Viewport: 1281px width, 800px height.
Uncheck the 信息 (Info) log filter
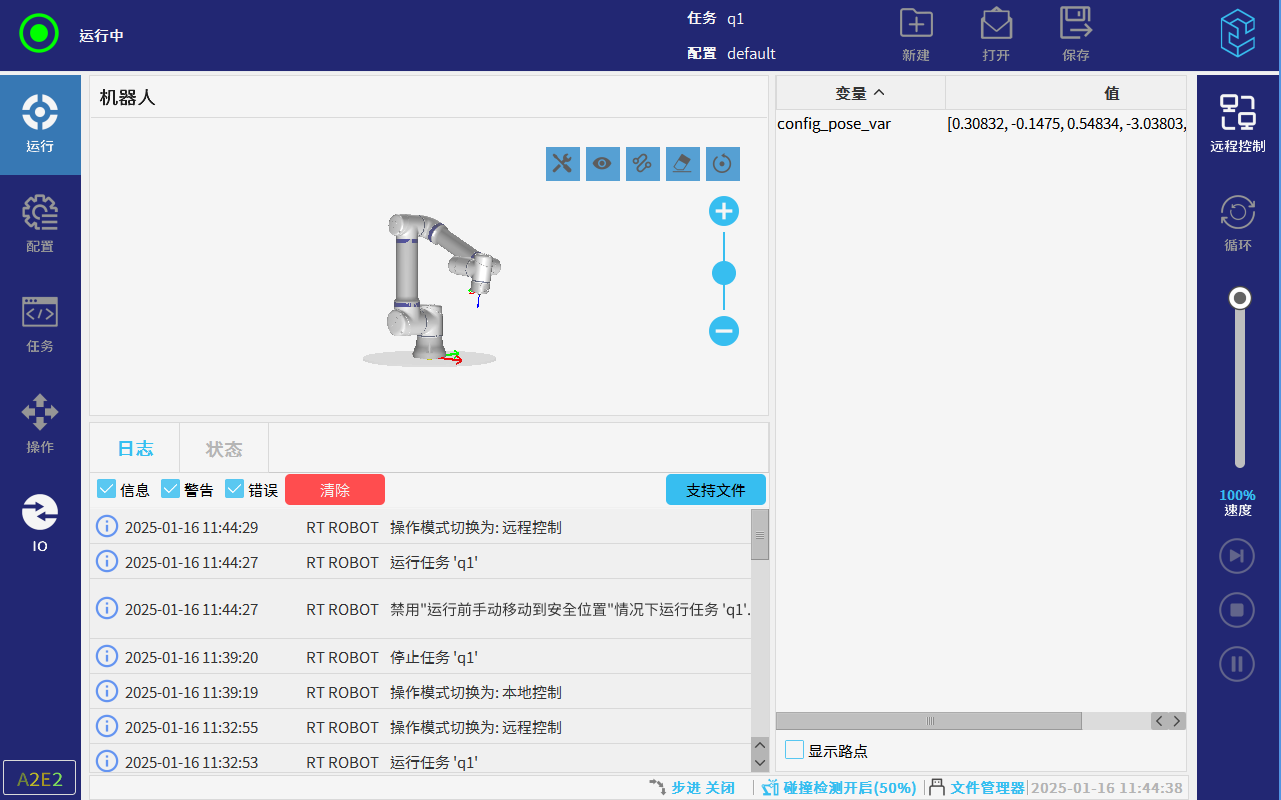107,489
